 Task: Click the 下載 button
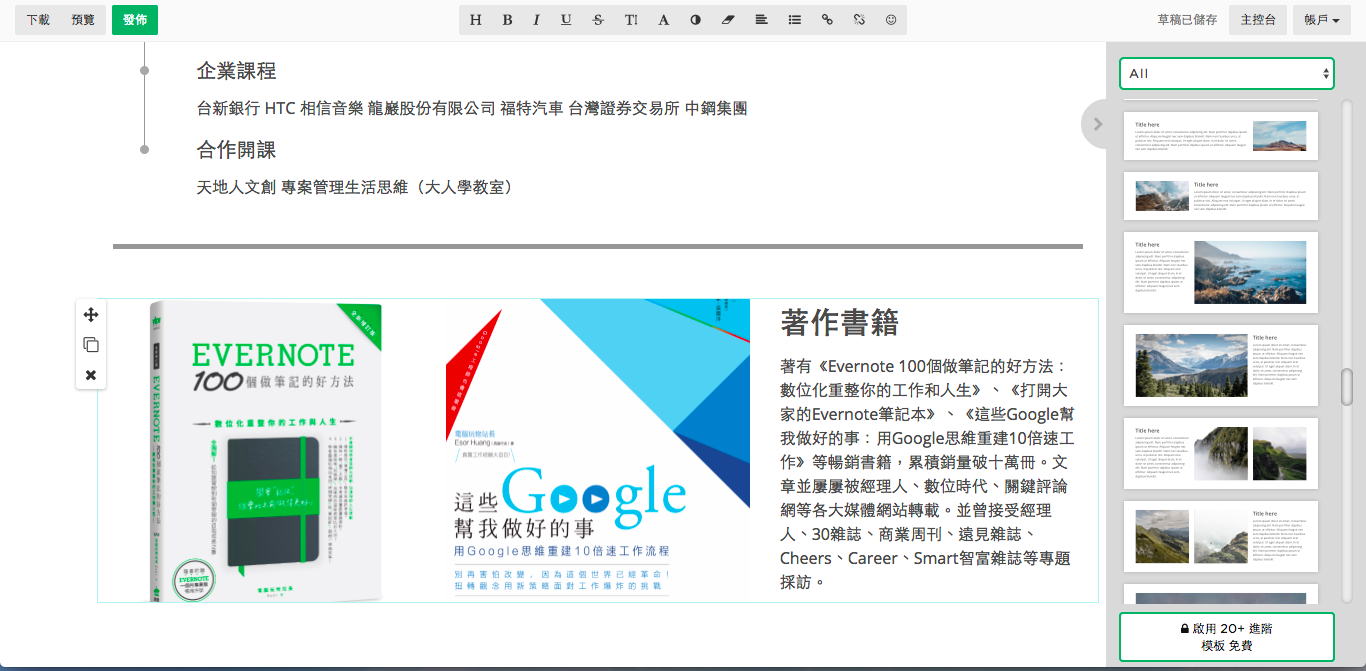click(38, 20)
